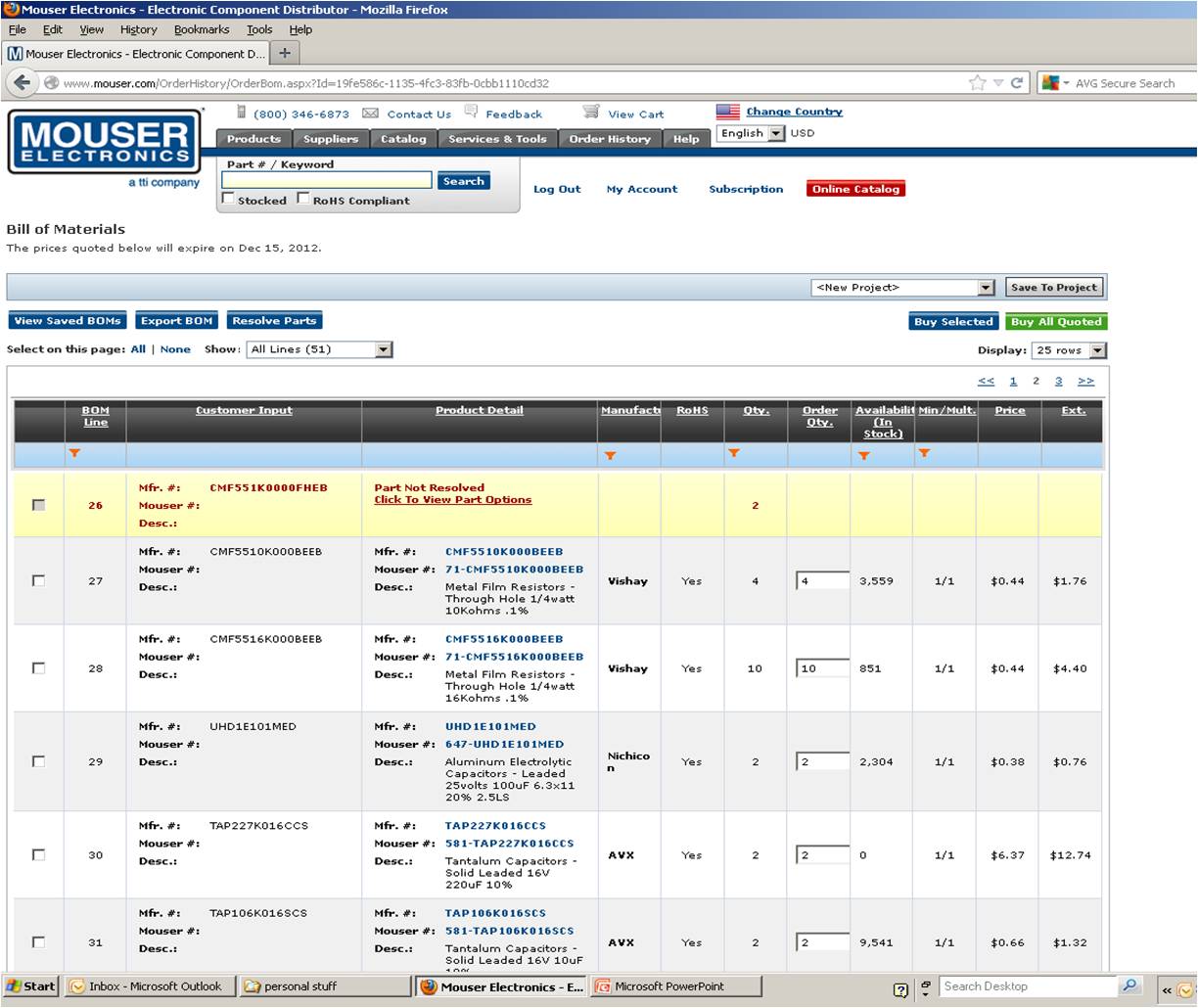Click the part keyword Search button
Screen dimensions: 1198x1008
point(464,181)
